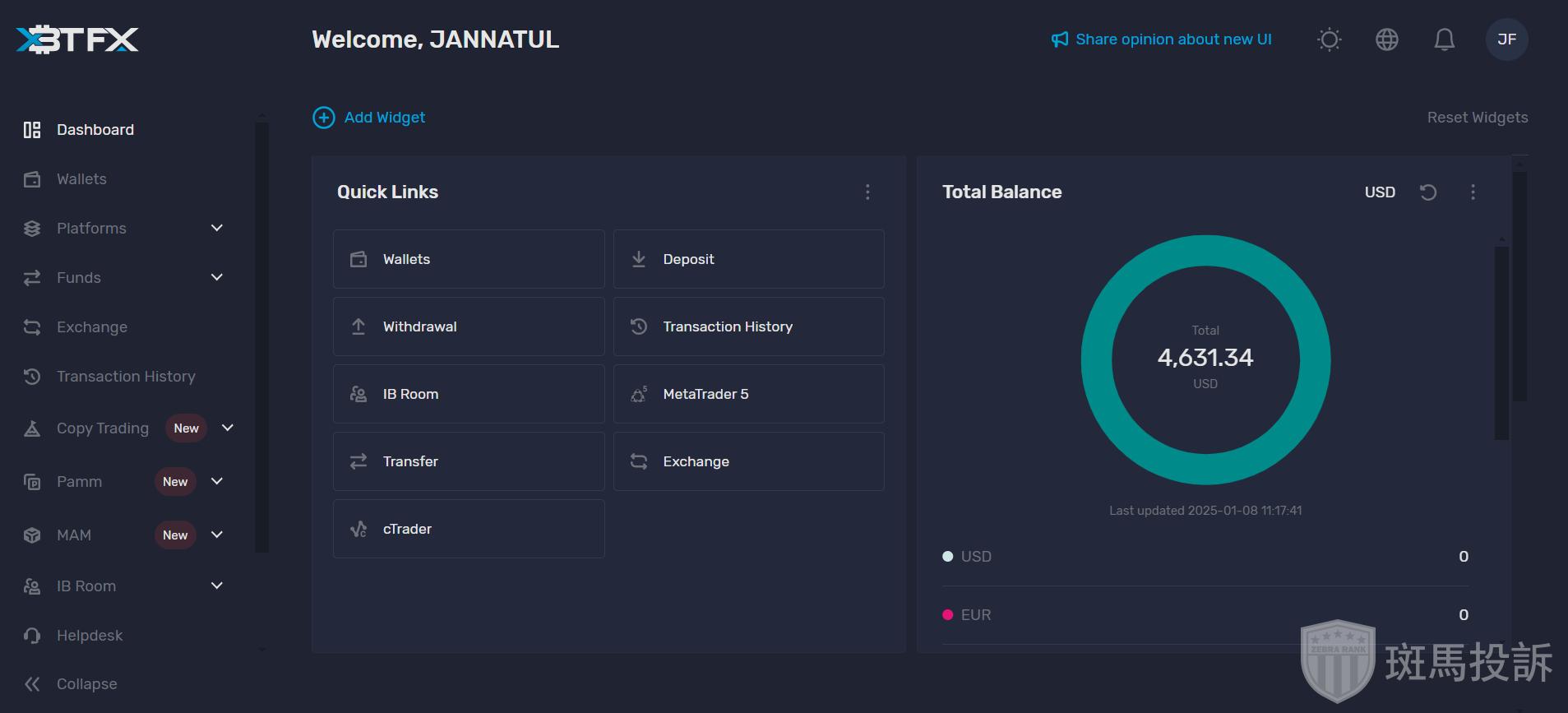Expand the Funds sidebar submenu
1568x713 pixels.
click(x=217, y=277)
